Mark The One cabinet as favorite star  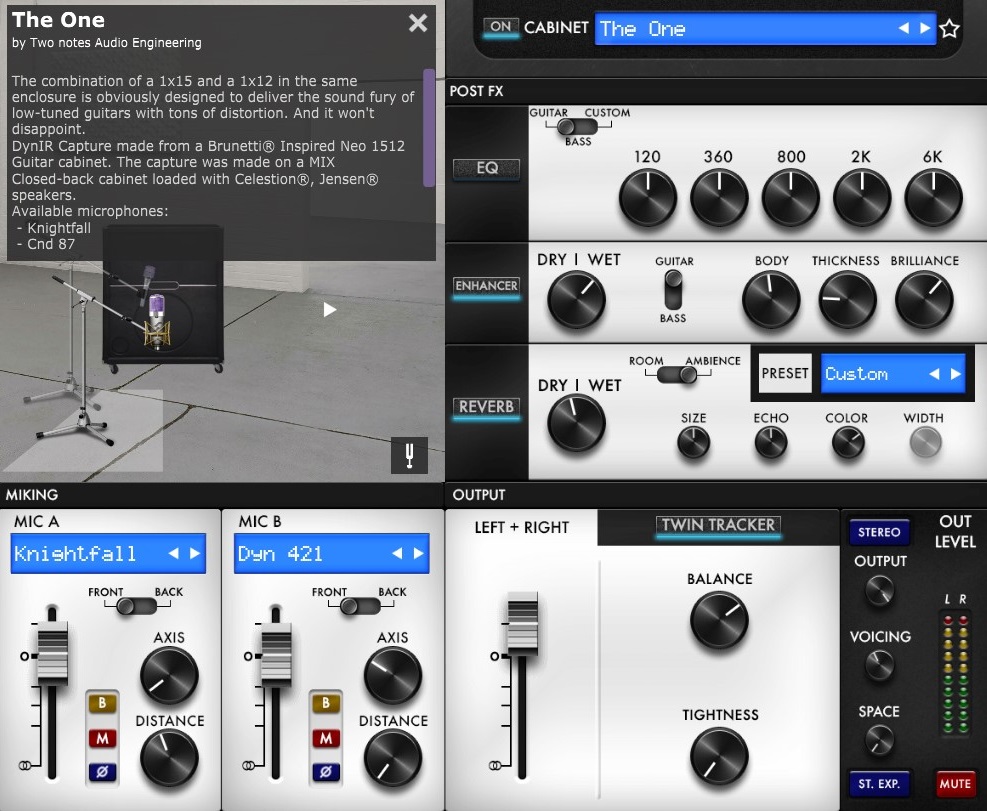(x=949, y=28)
